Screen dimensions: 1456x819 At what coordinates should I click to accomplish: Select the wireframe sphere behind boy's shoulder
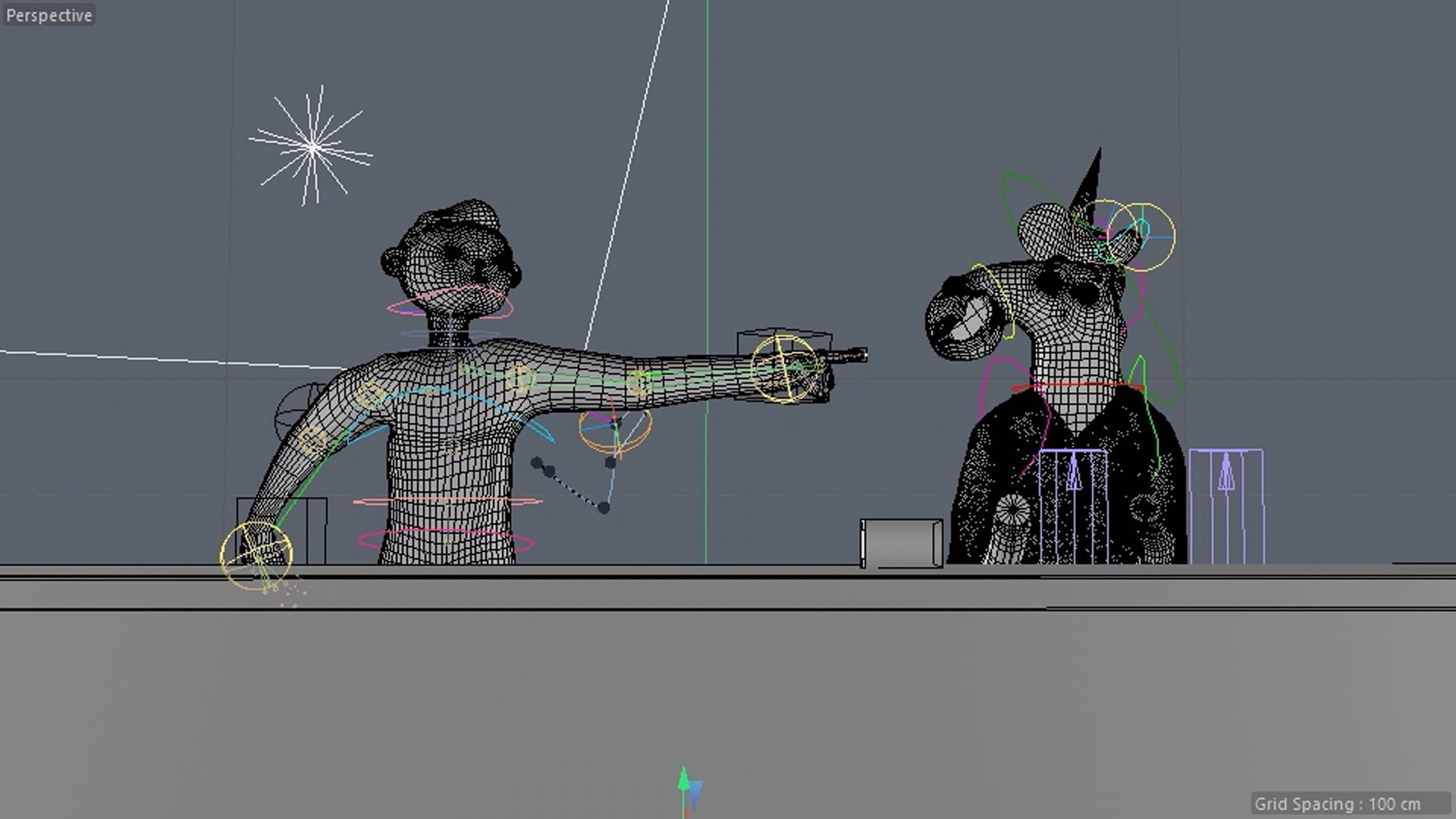click(x=297, y=409)
